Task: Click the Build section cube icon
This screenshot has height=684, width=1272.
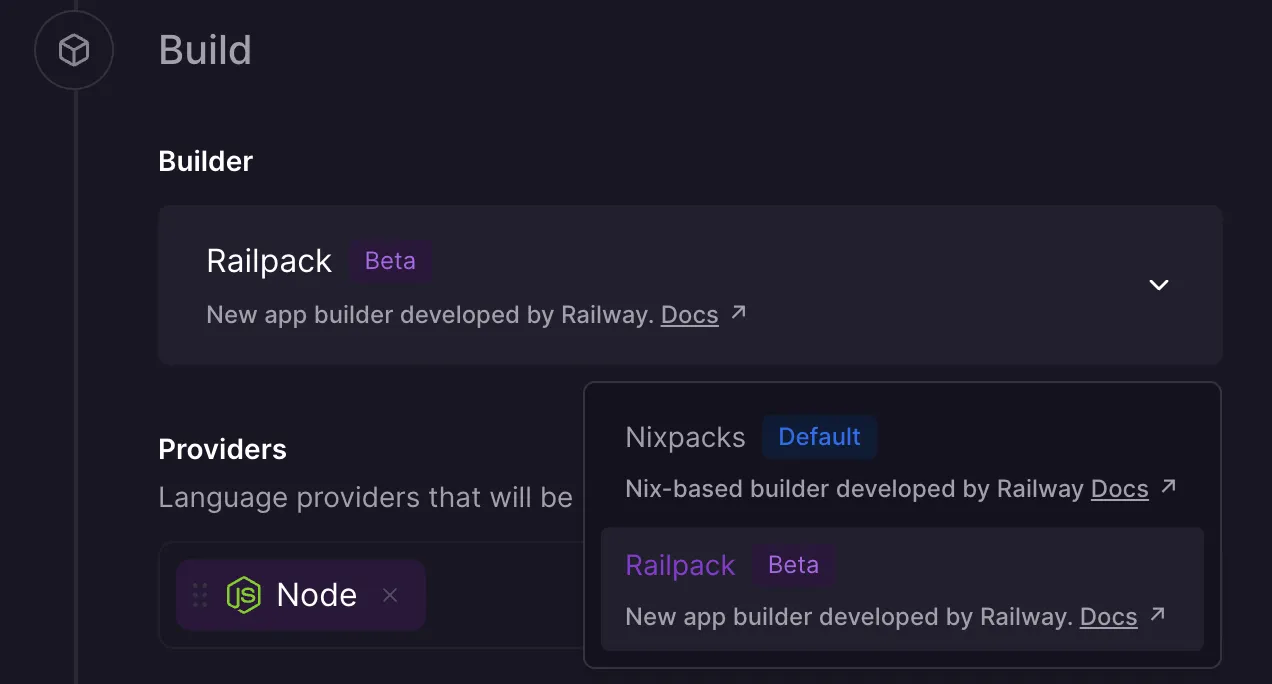Action: 74,50
